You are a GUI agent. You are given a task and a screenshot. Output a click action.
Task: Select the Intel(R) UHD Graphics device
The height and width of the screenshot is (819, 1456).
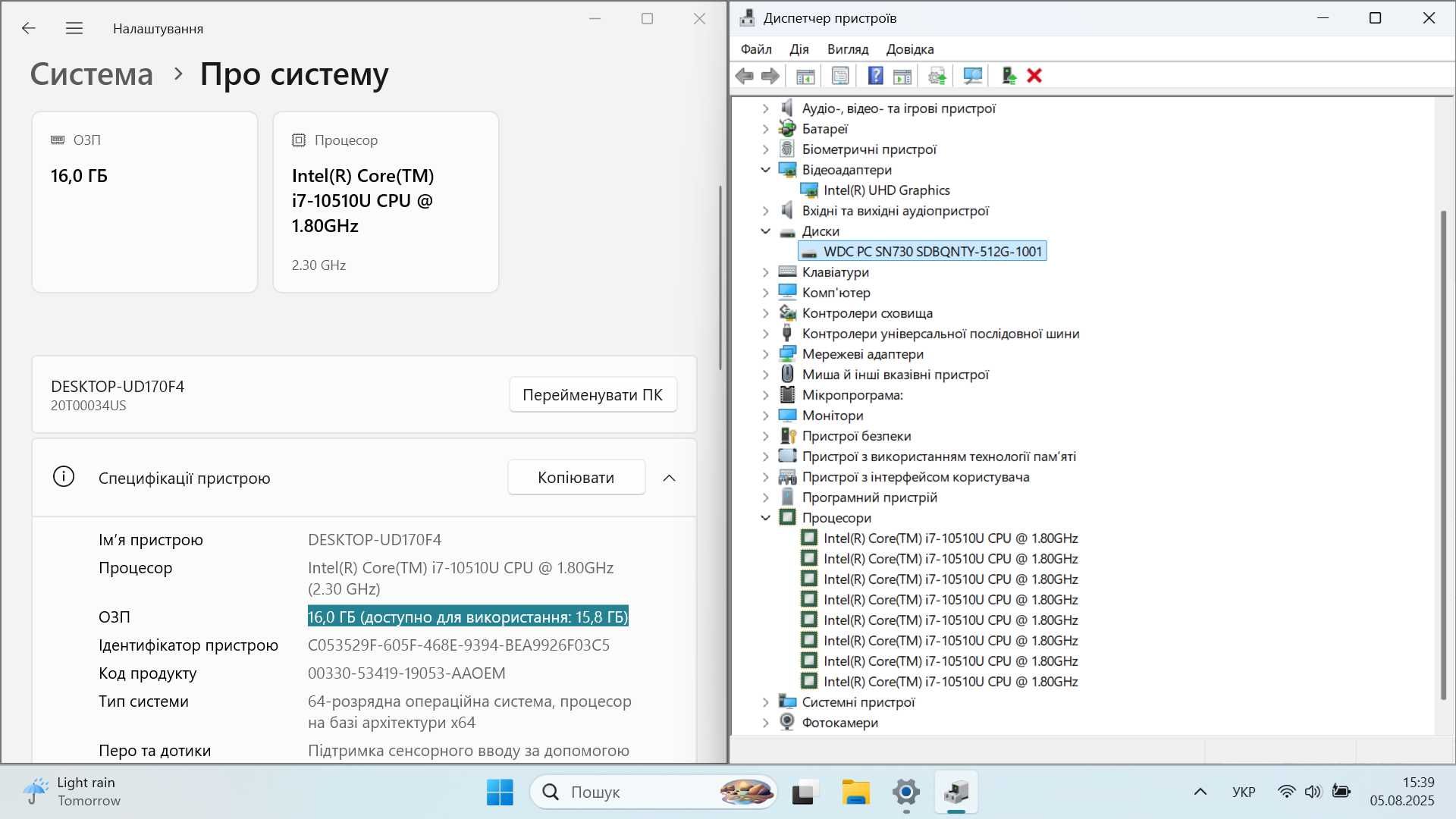click(886, 190)
